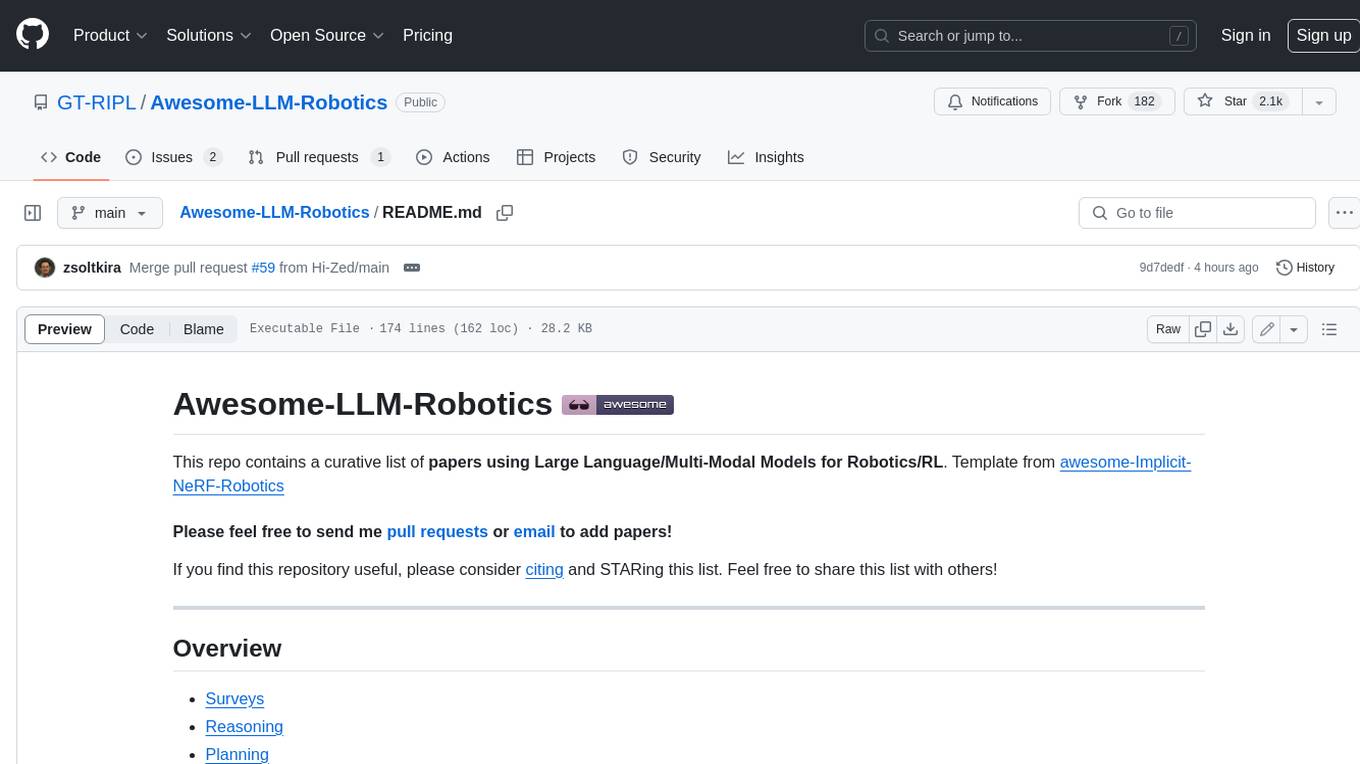Expand the Solutions menu
The image size is (1360, 764).
pos(208,35)
